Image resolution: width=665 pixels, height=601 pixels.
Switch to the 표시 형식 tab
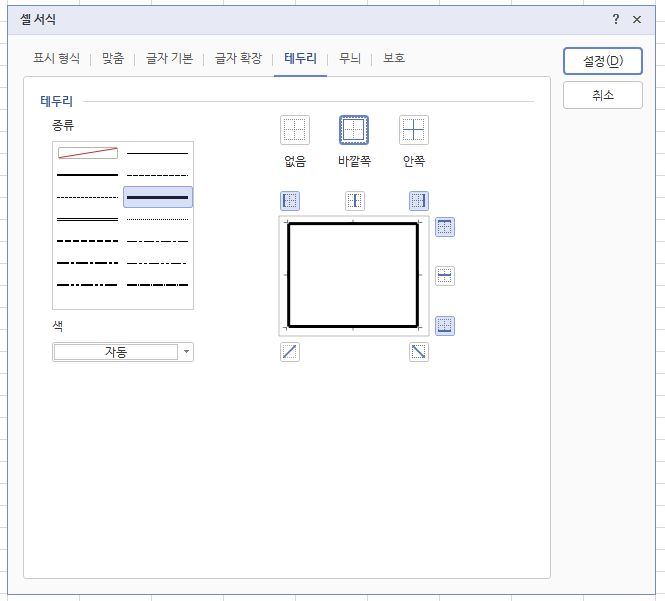tap(56, 58)
